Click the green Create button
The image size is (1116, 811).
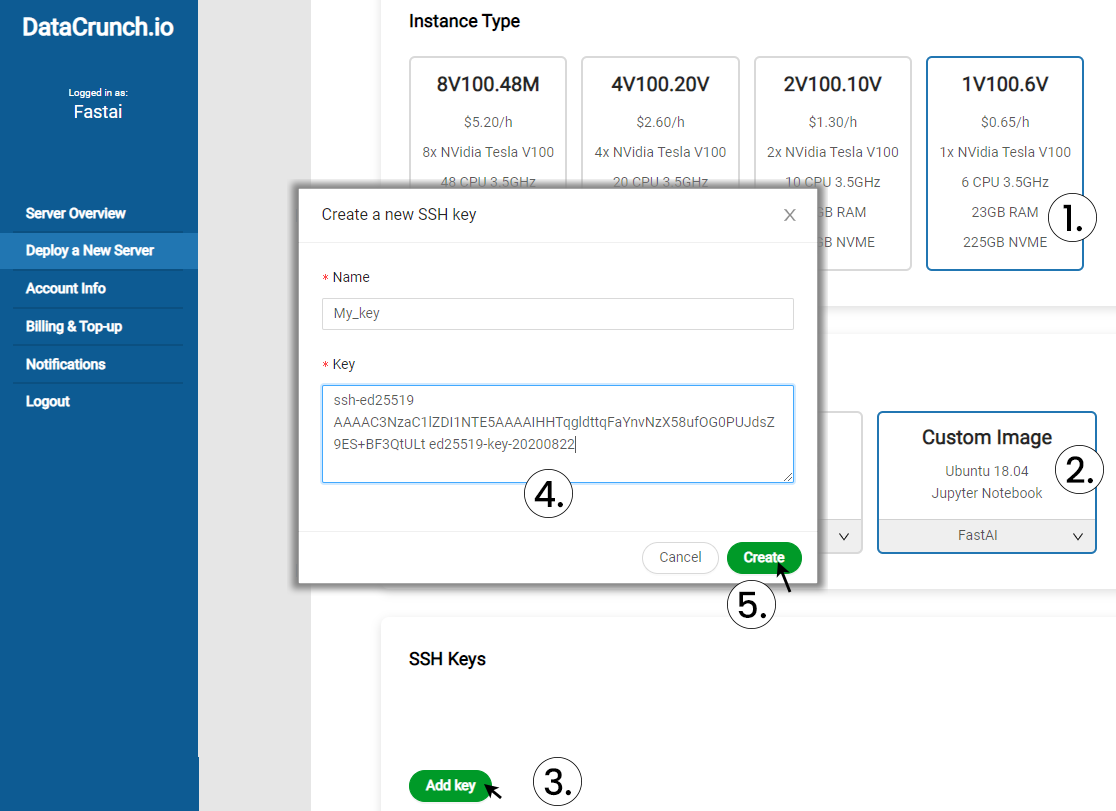(x=763, y=557)
